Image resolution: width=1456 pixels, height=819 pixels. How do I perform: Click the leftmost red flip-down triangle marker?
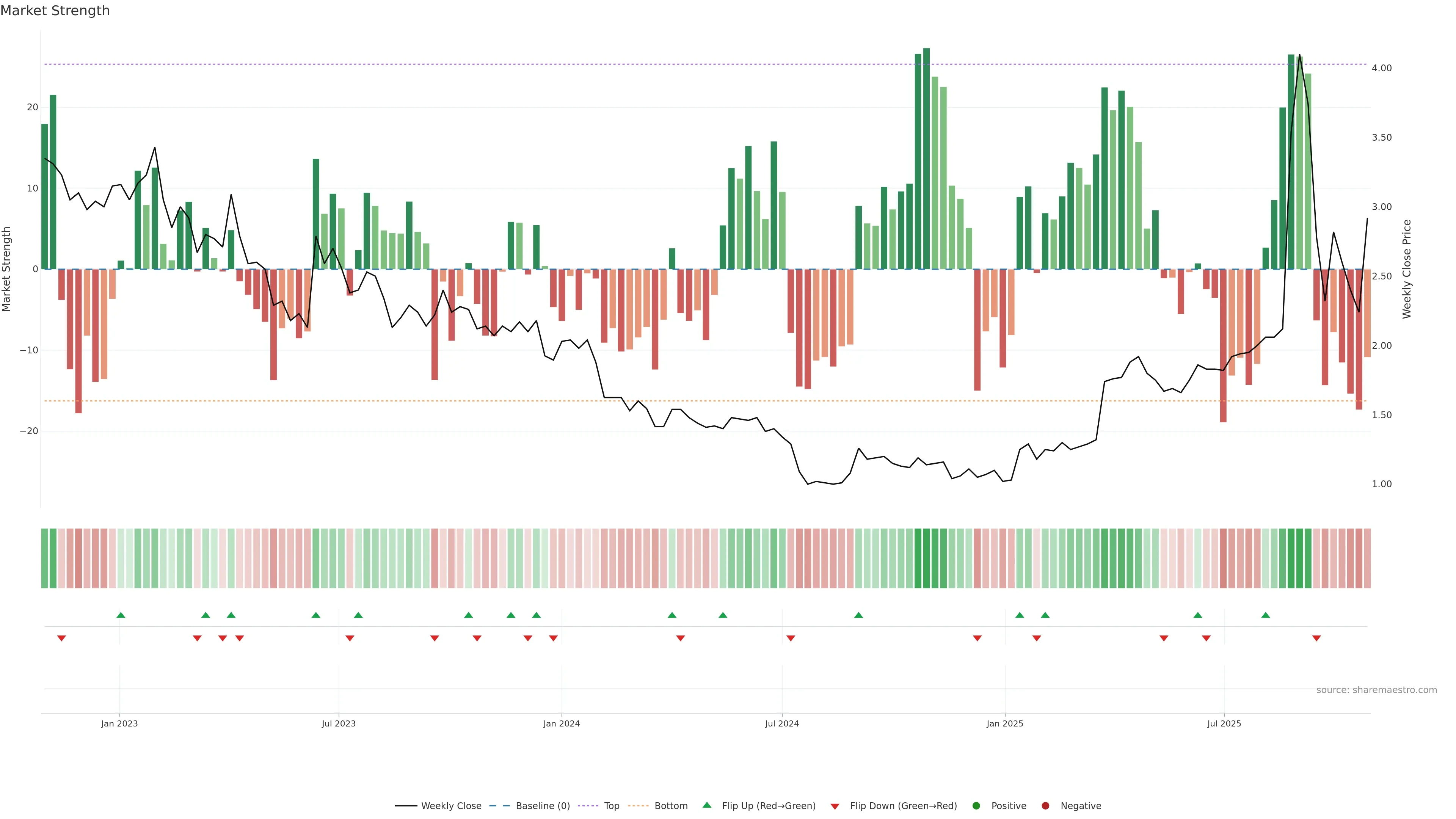pyautogui.click(x=61, y=638)
